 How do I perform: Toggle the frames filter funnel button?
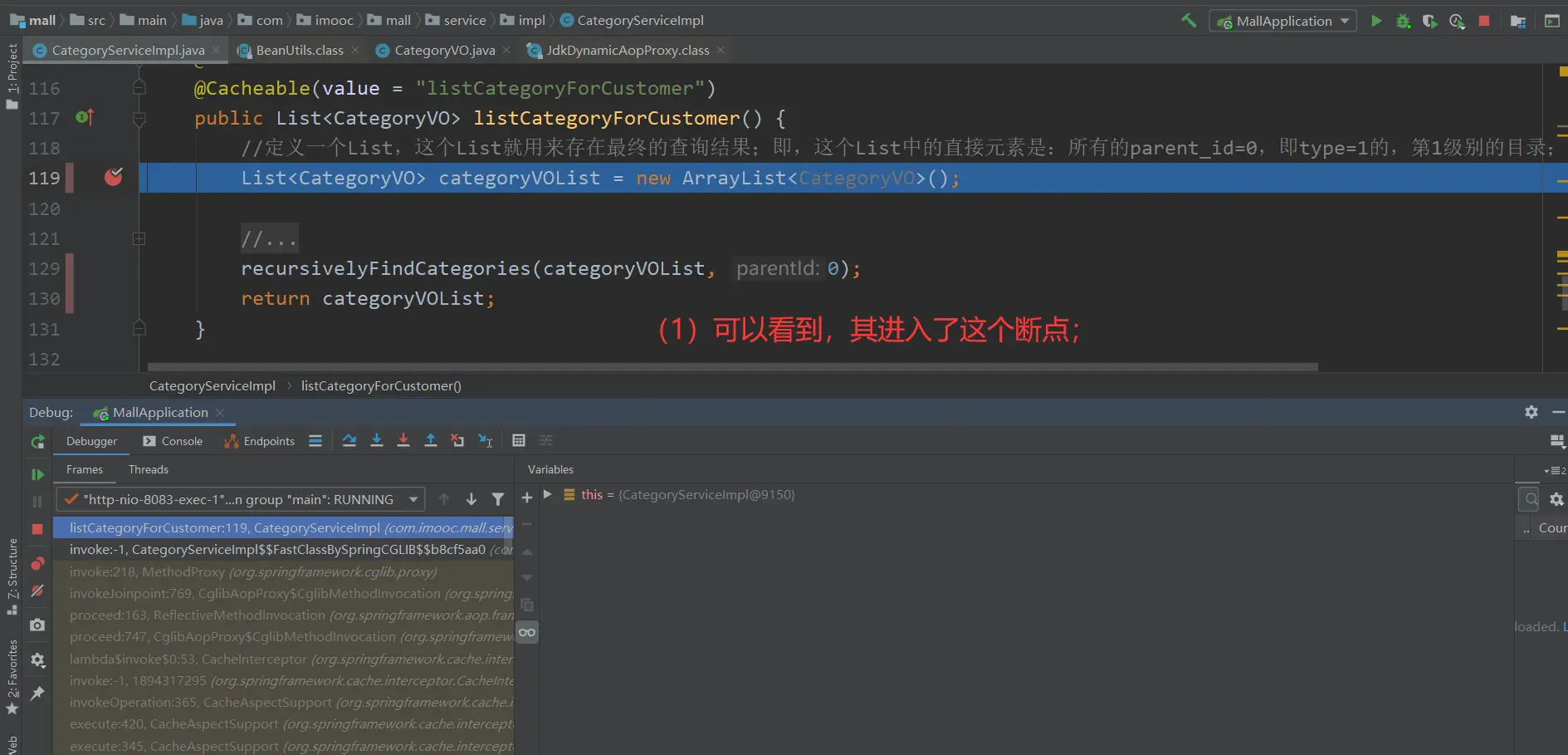tap(498, 499)
